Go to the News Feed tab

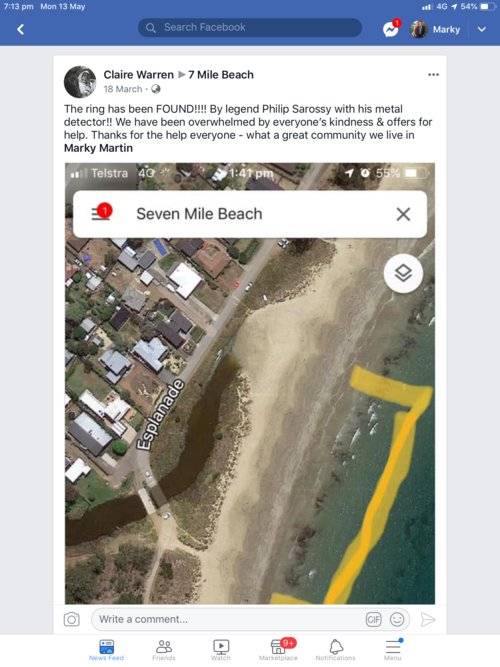coord(106,650)
